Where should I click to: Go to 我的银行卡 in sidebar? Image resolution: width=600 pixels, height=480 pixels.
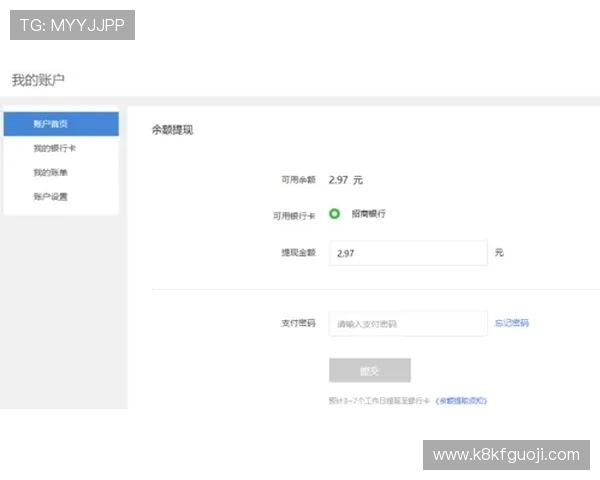coord(54,148)
